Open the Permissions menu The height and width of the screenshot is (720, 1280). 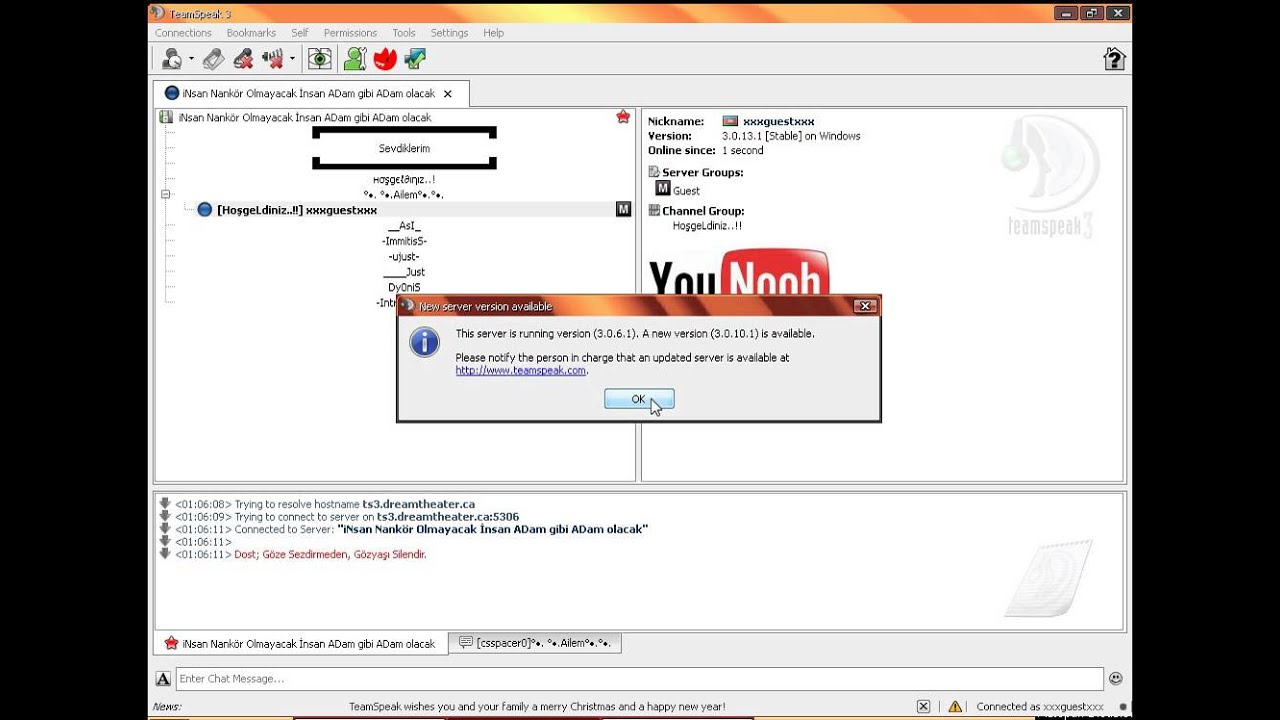pyautogui.click(x=350, y=33)
